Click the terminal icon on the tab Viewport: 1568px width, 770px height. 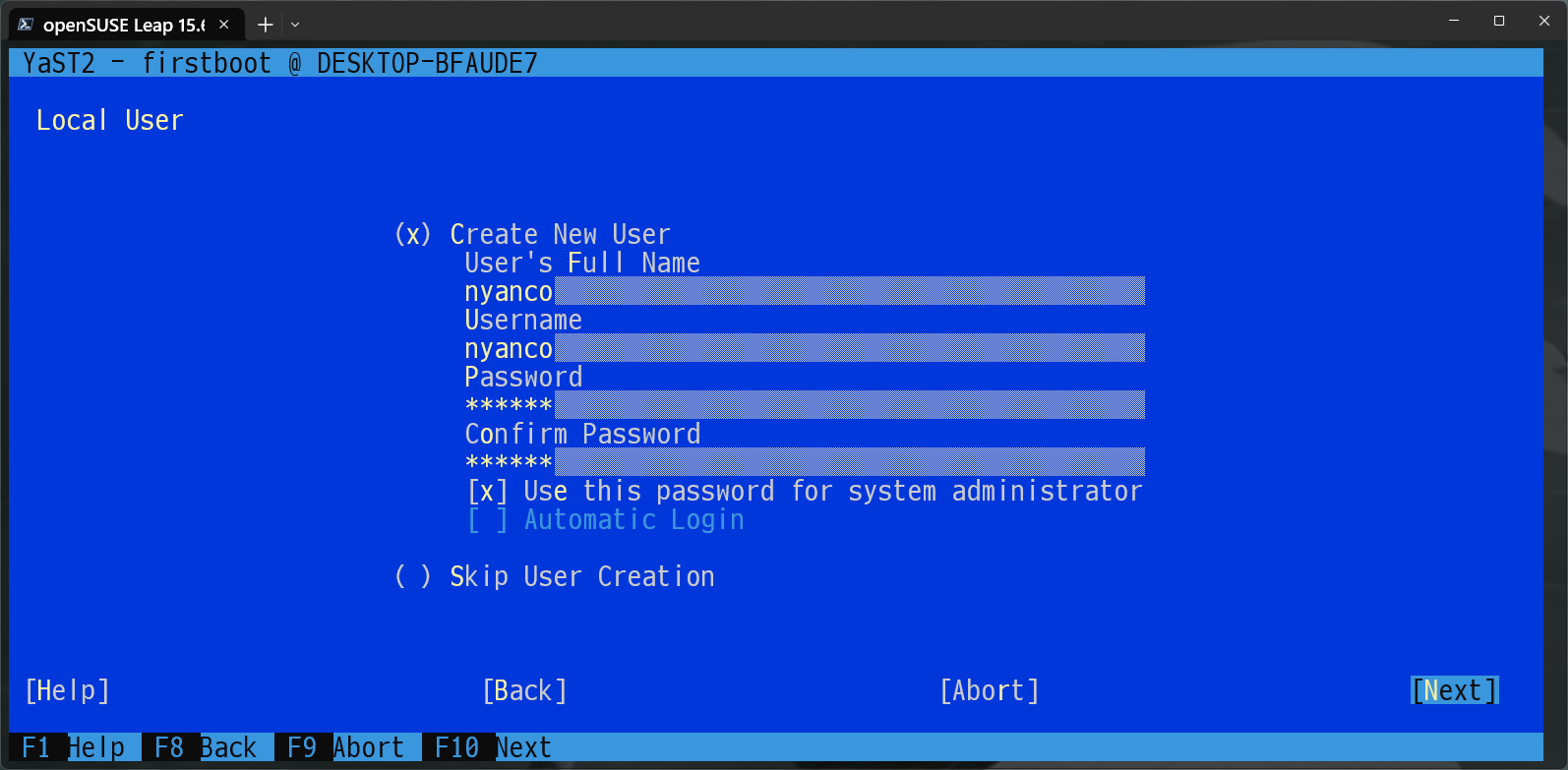pyautogui.click(x=26, y=25)
